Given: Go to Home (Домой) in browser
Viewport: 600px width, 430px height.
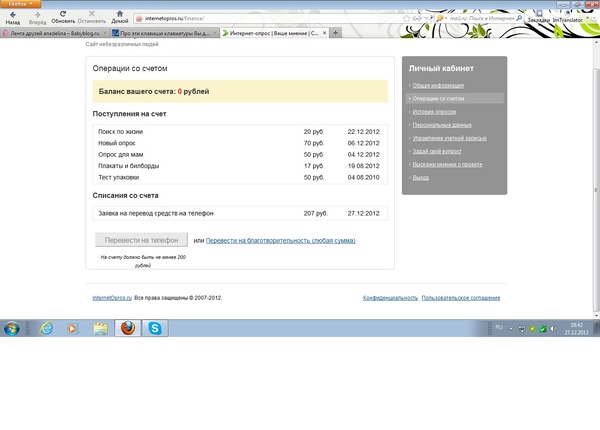Looking at the screenshot, I should (119, 15).
